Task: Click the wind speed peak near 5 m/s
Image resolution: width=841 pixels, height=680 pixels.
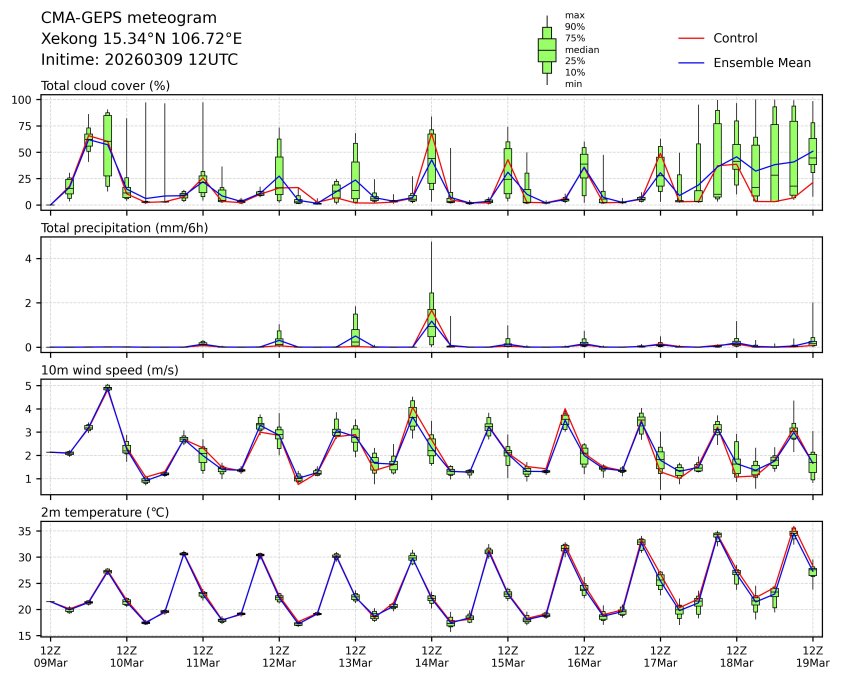Action: point(107,388)
